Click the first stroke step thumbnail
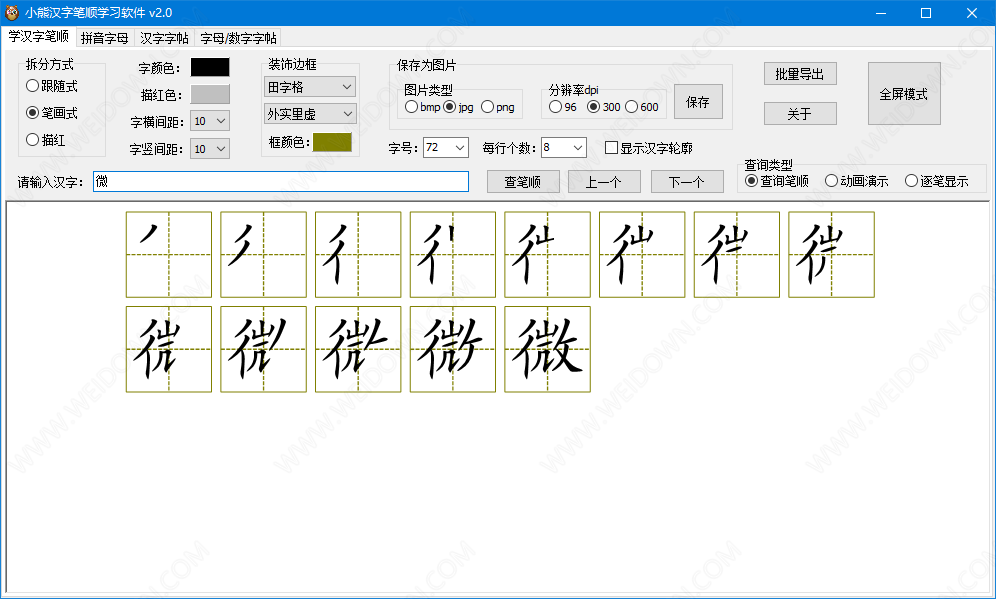 tap(169, 255)
